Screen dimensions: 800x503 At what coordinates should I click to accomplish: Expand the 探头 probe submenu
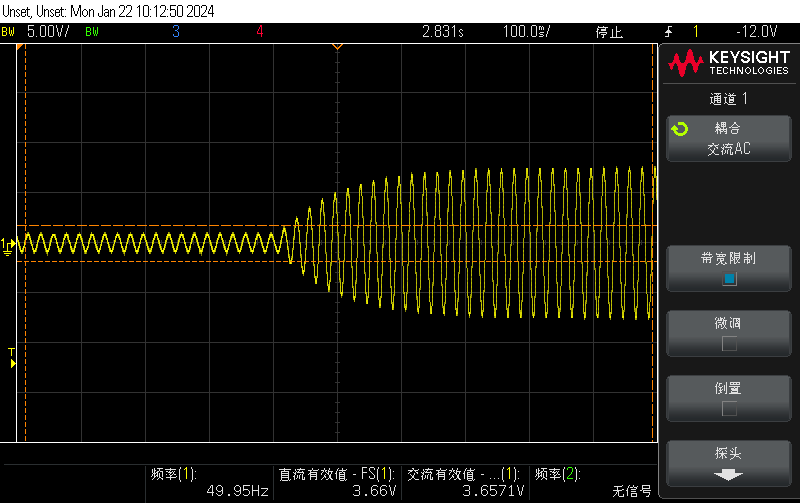(x=729, y=462)
